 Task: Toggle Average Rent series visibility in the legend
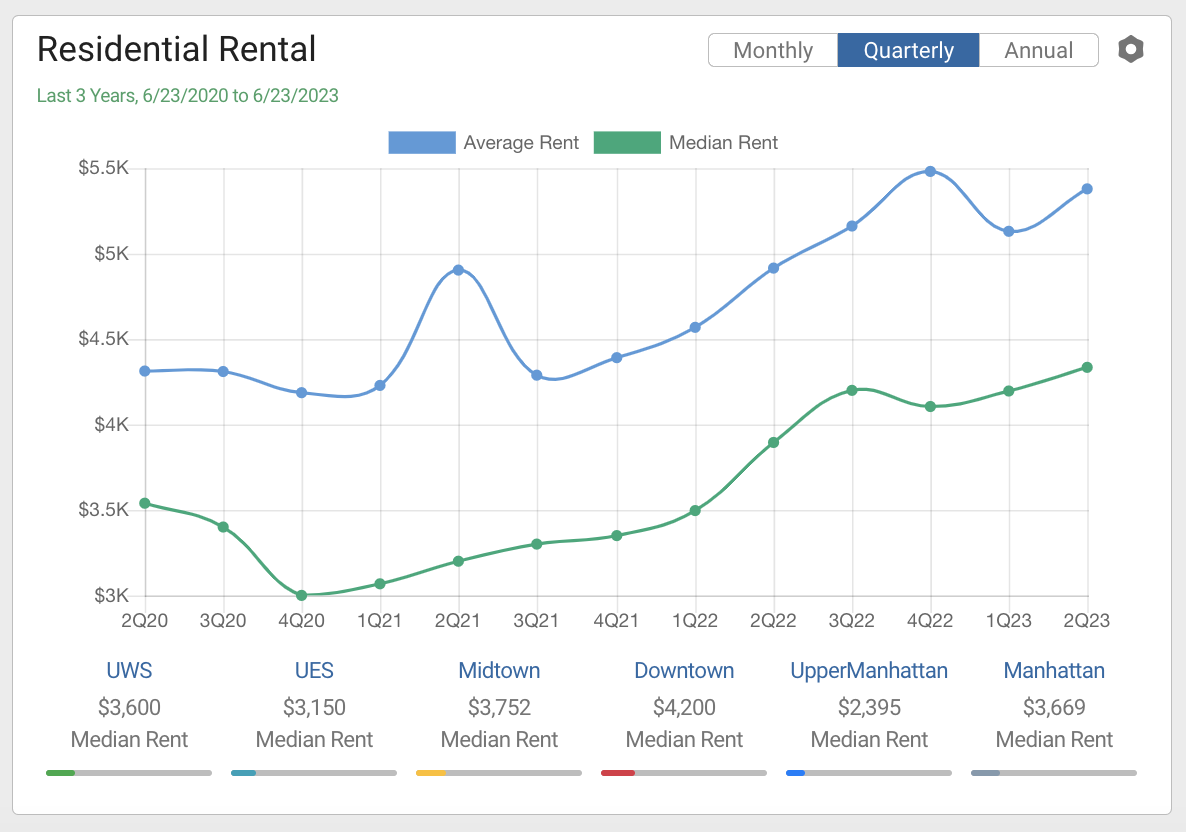tap(422, 142)
